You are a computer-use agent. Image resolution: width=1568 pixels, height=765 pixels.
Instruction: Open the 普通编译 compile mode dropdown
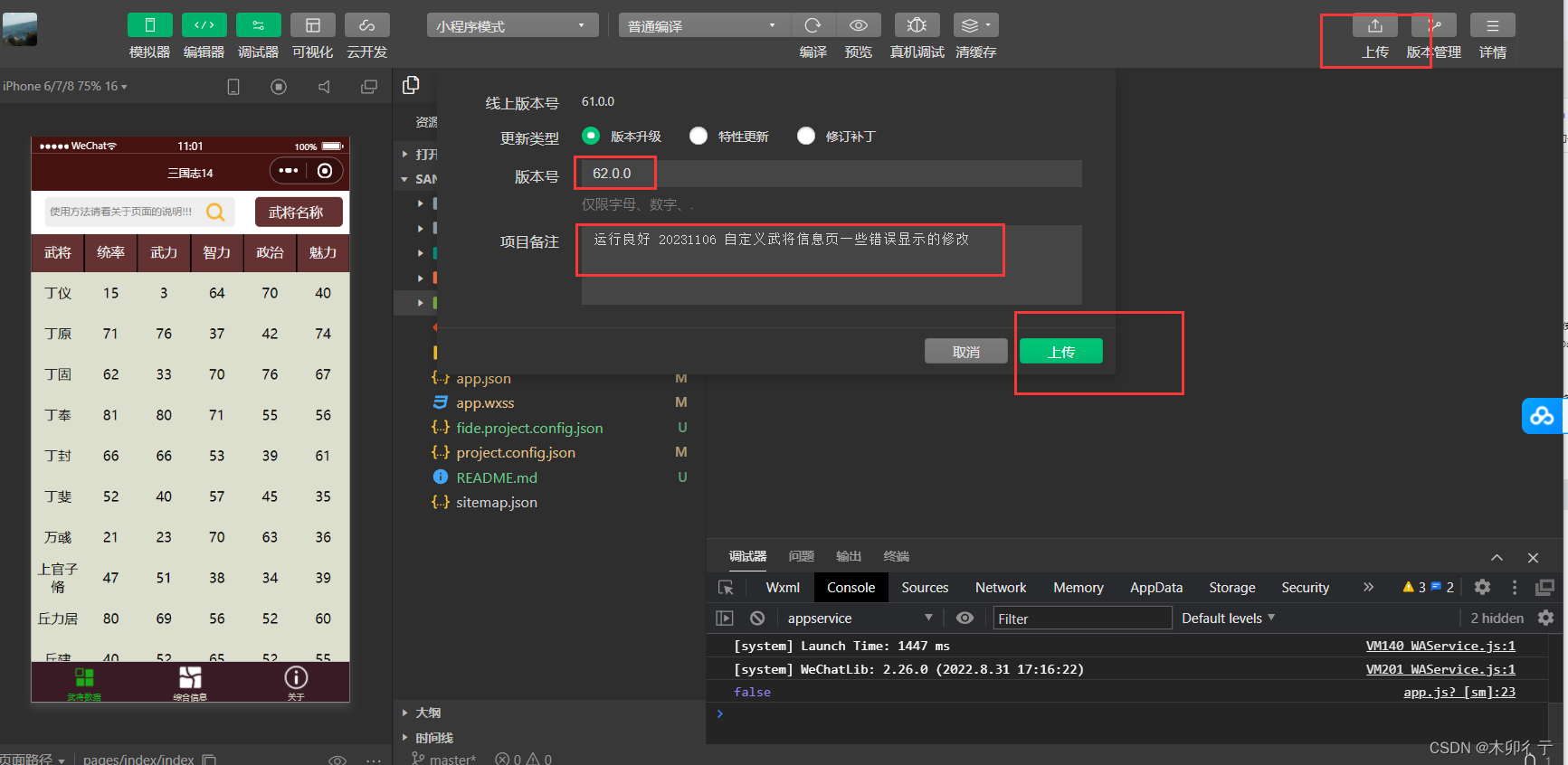[x=704, y=25]
